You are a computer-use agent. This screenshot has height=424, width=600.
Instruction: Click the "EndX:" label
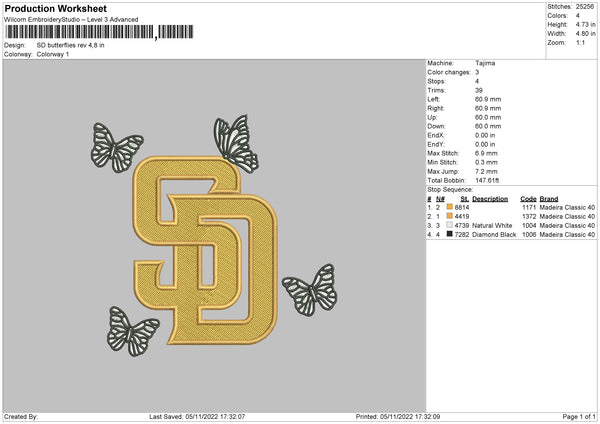tap(436, 135)
